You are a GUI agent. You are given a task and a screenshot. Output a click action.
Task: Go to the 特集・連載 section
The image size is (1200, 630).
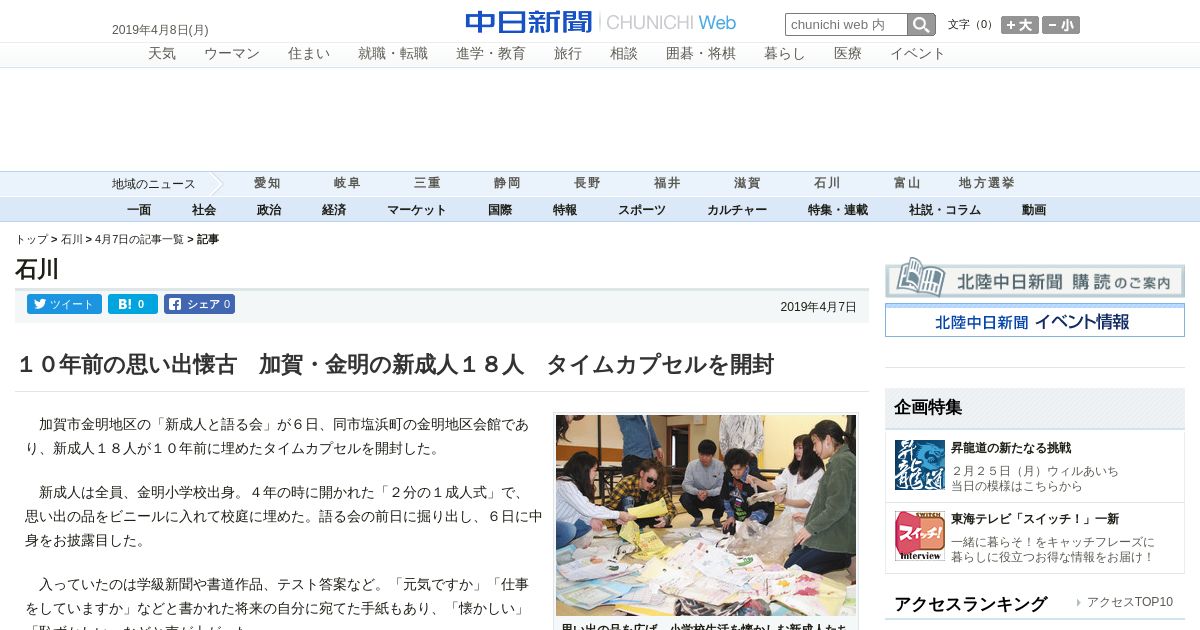click(838, 210)
